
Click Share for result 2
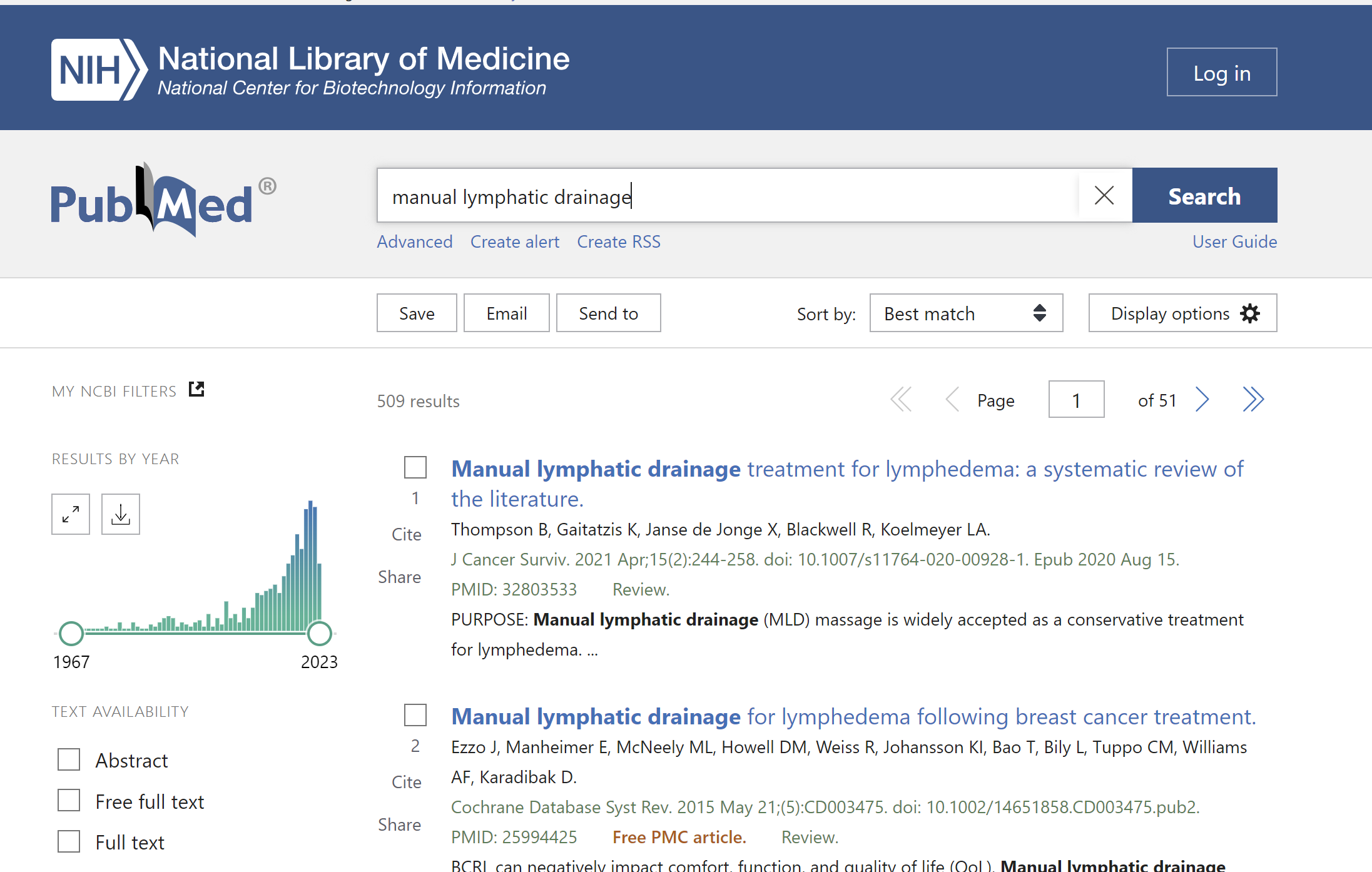[x=399, y=824]
